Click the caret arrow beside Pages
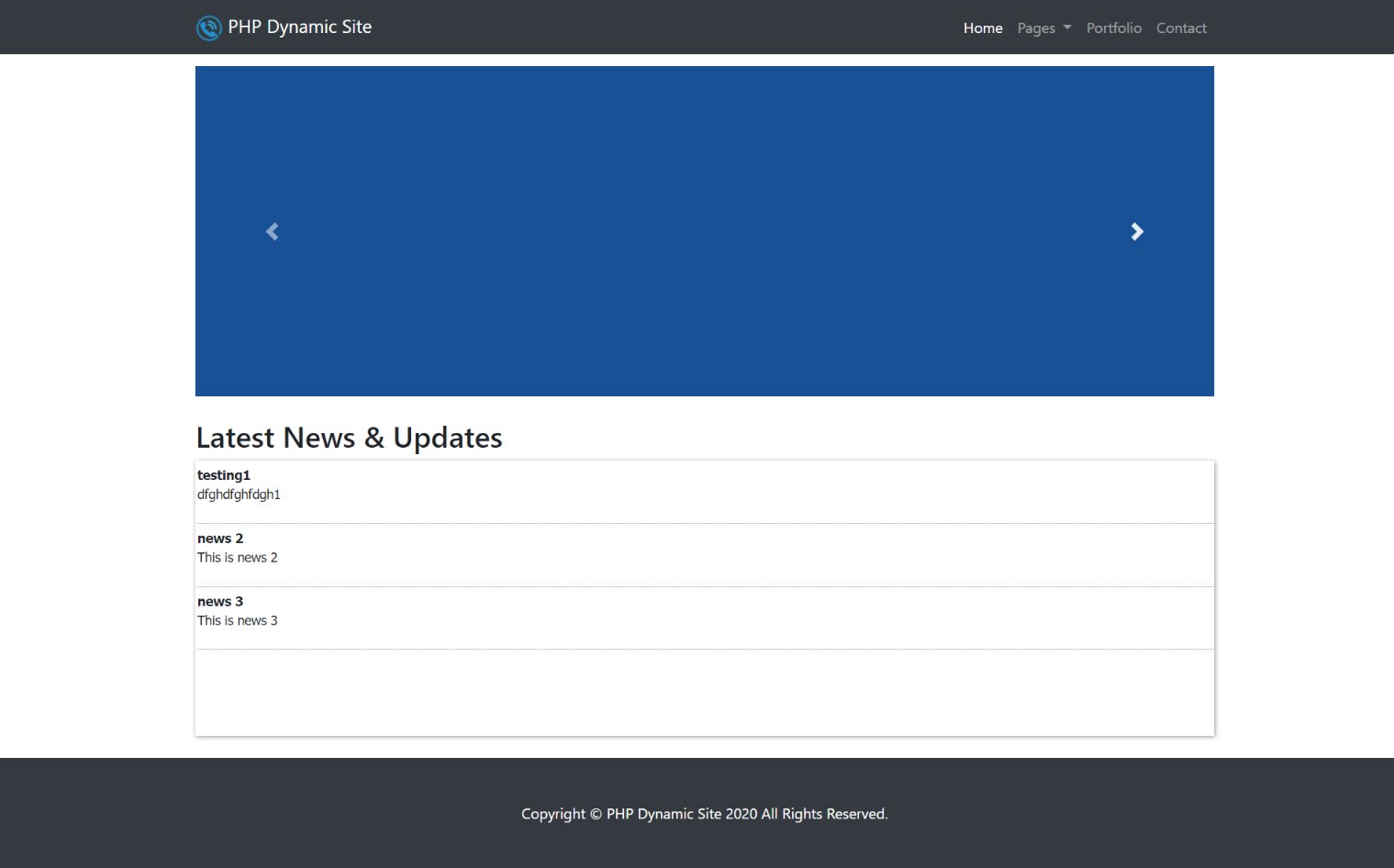Viewport: 1394px width, 868px height. (x=1067, y=28)
